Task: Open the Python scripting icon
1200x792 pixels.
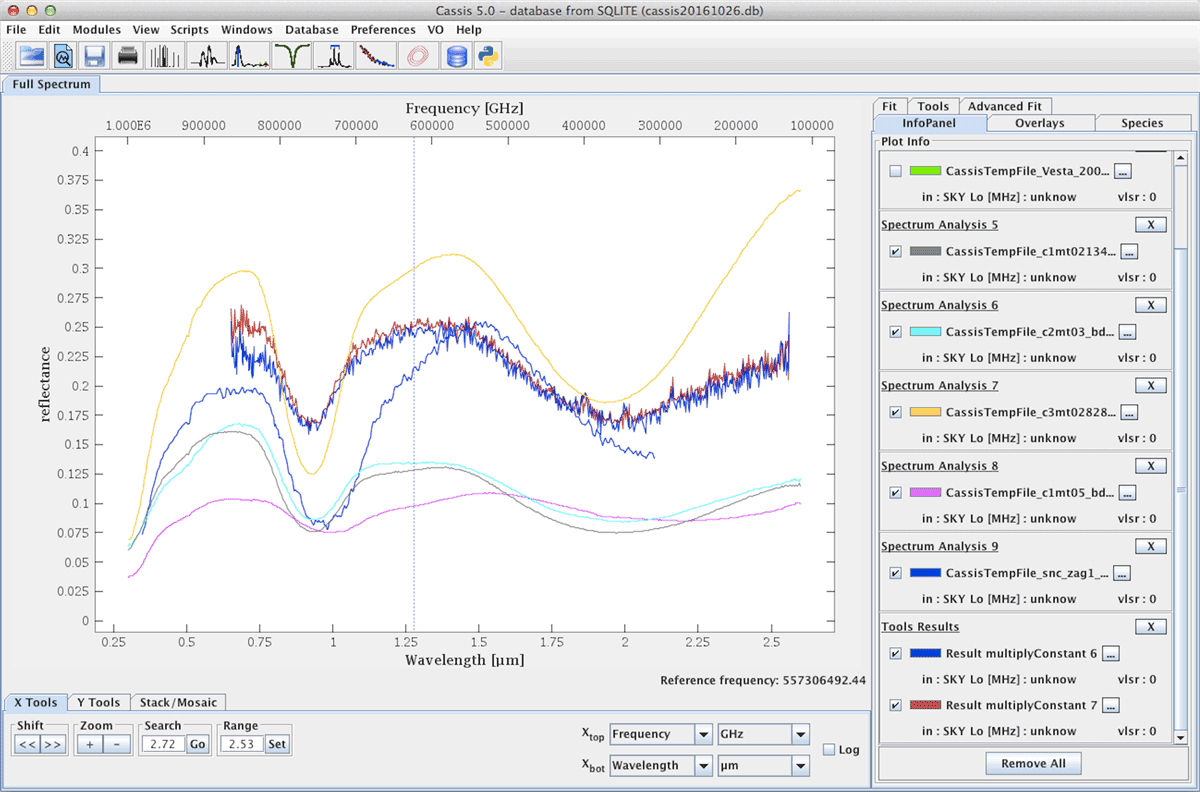Action: [488, 56]
